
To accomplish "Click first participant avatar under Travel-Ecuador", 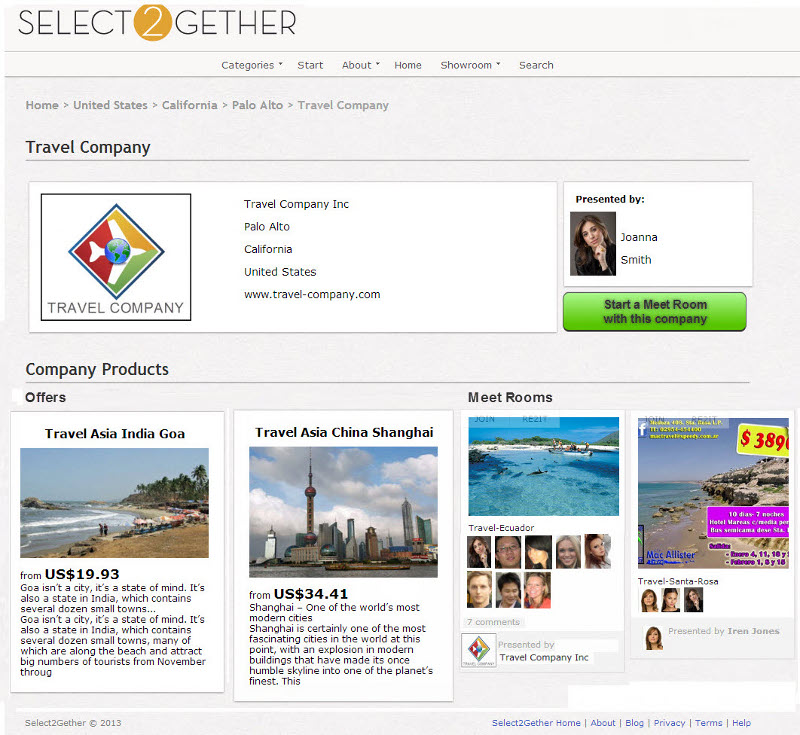I will click(479, 551).
